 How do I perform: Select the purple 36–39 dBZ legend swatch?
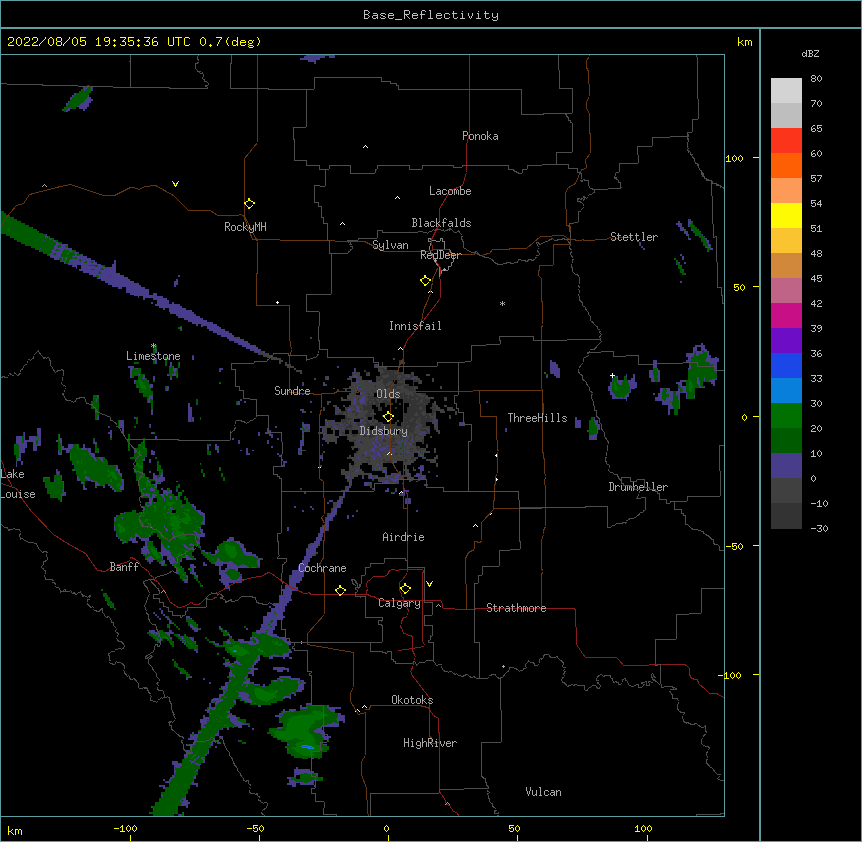pos(786,340)
